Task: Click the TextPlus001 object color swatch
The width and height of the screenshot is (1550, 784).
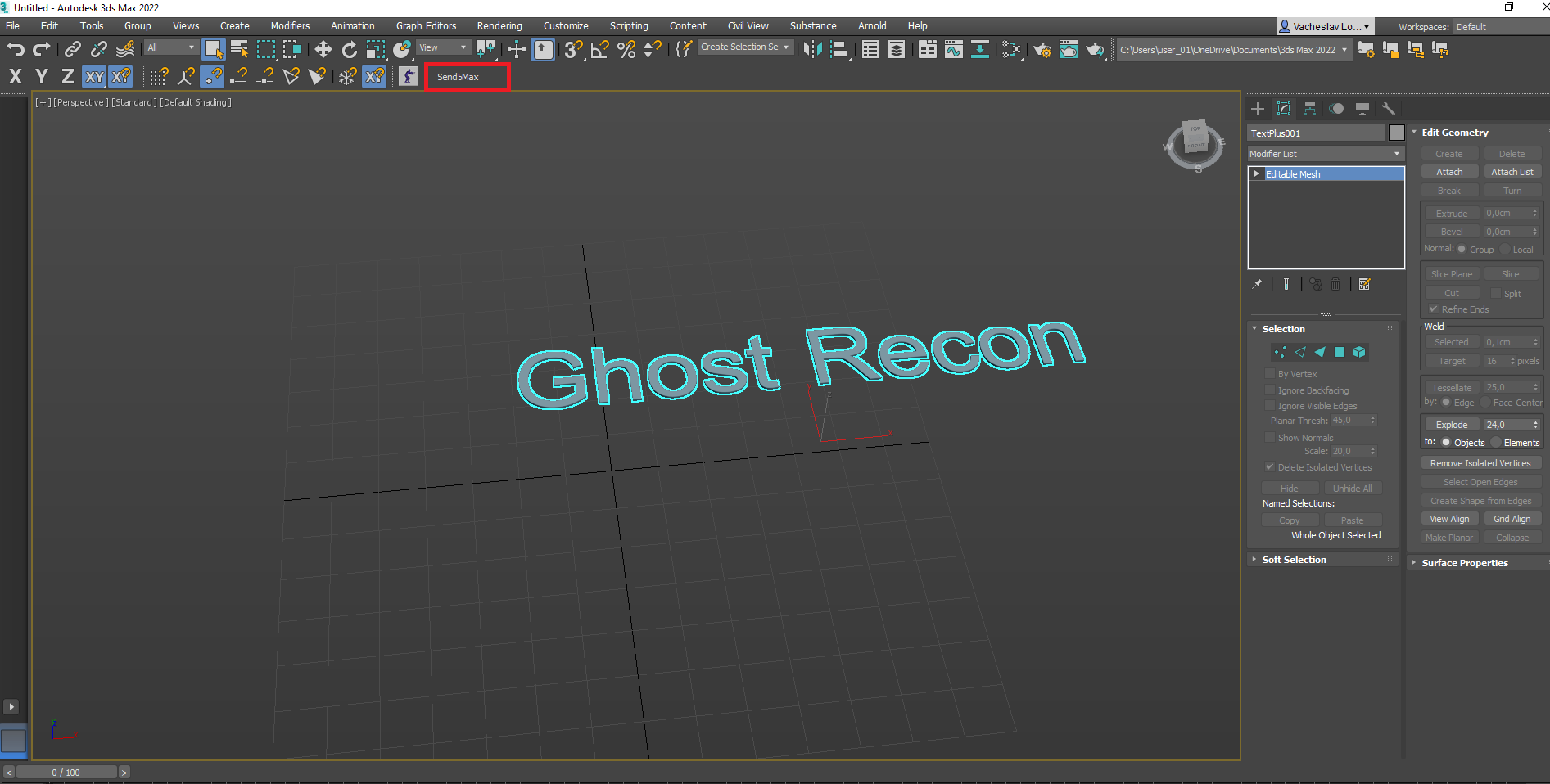Action: coord(1397,133)
